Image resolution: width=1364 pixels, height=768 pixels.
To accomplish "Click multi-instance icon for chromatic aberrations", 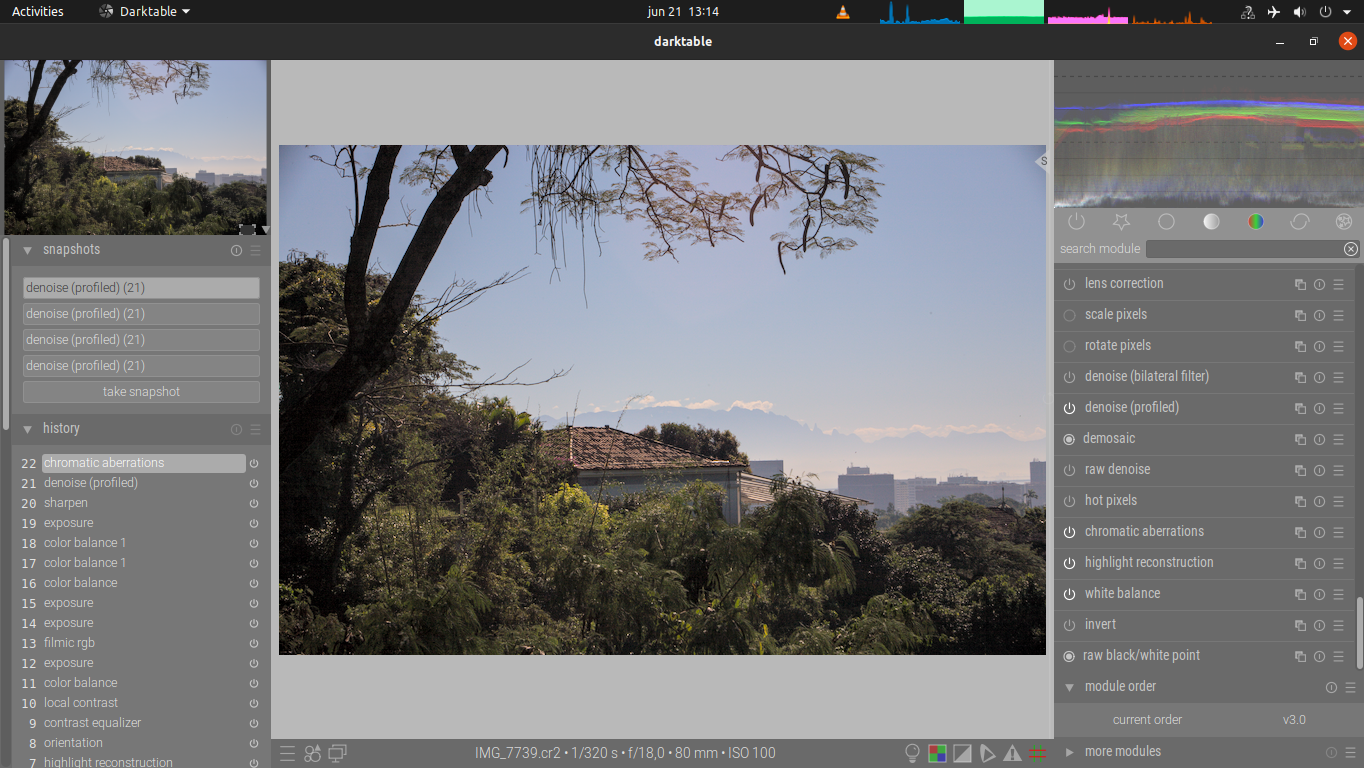I will coord(1300,532).
